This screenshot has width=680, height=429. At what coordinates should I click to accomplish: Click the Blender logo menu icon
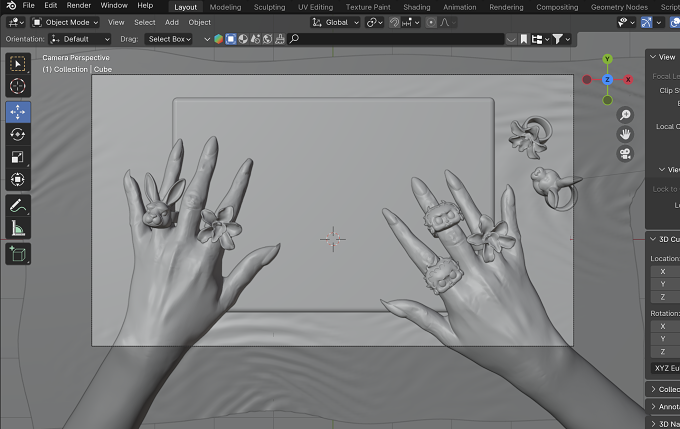(11, 5)
